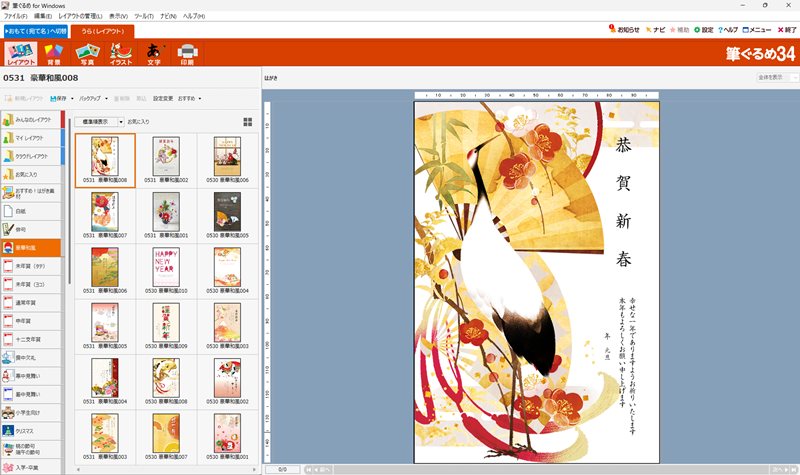Select dark thumbnail 0530 豪華和風005
Image resolution: width=800 pixels, height=475 pixels.
click(x=228, y=215)
